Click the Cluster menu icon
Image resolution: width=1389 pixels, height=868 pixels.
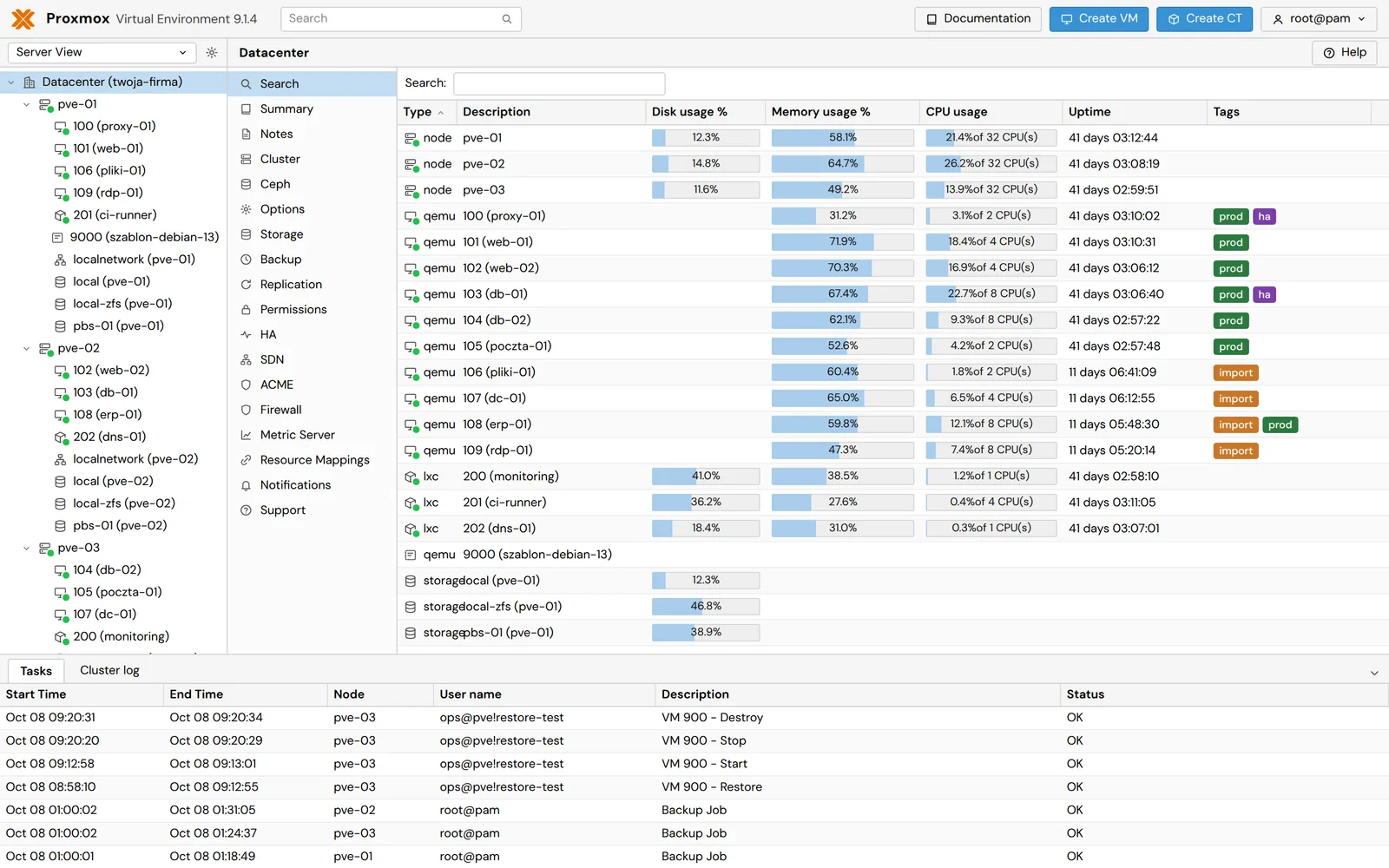pos(246,160)
